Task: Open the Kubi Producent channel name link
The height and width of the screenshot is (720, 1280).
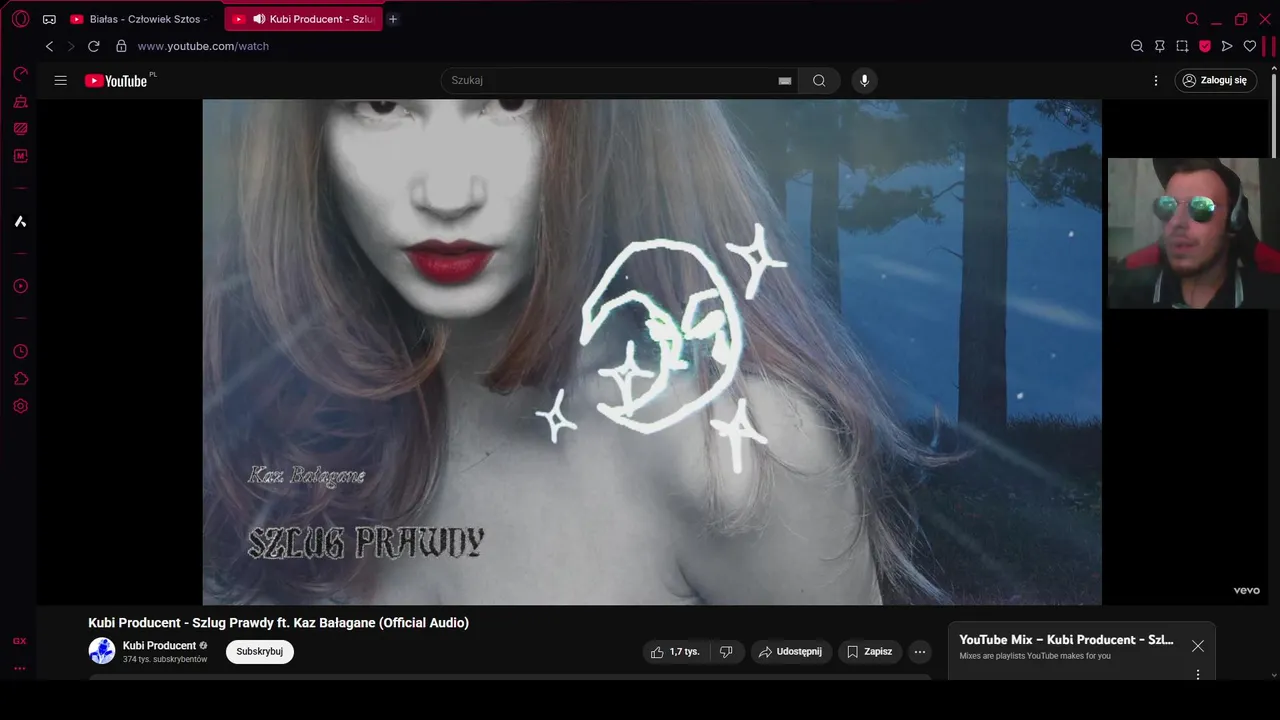Action: (159, 646)
